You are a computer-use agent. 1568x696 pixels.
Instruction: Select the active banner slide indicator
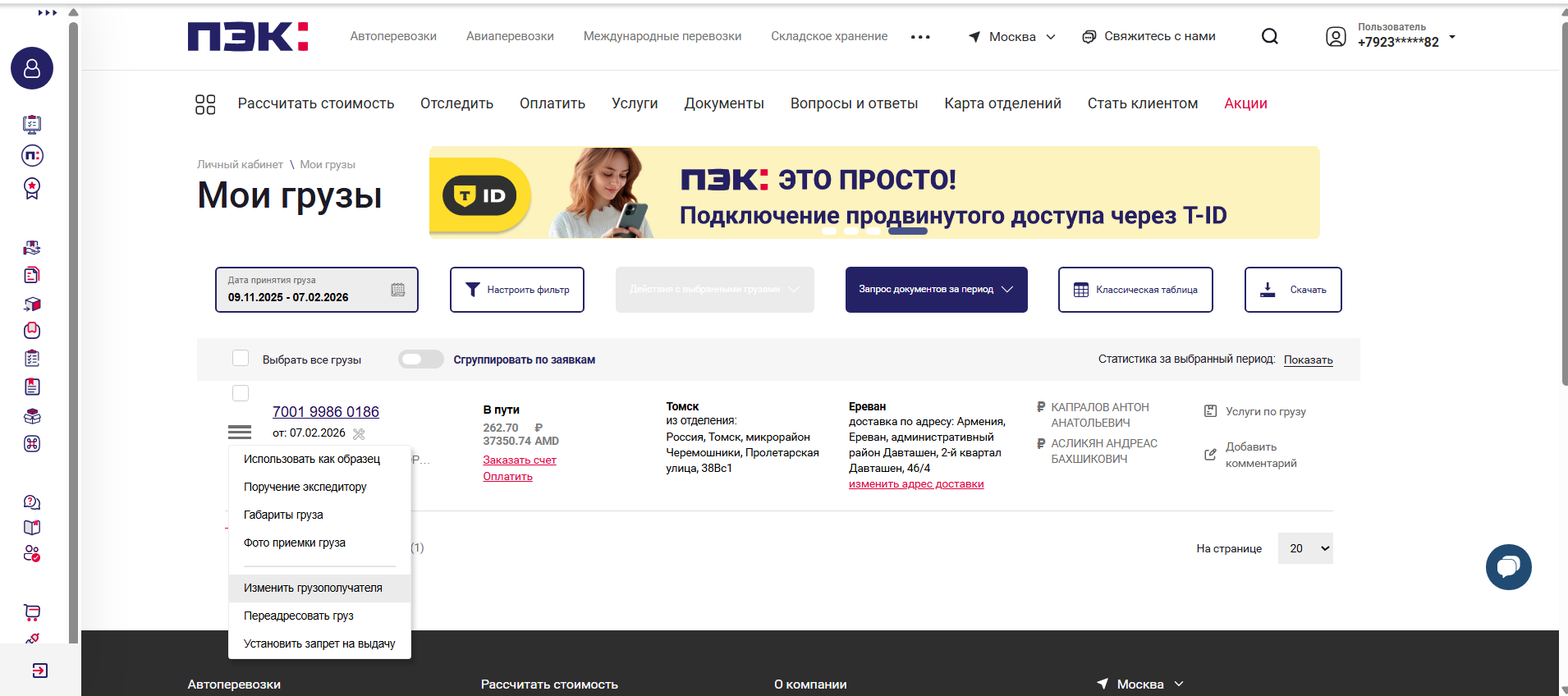tap(907, 231)
